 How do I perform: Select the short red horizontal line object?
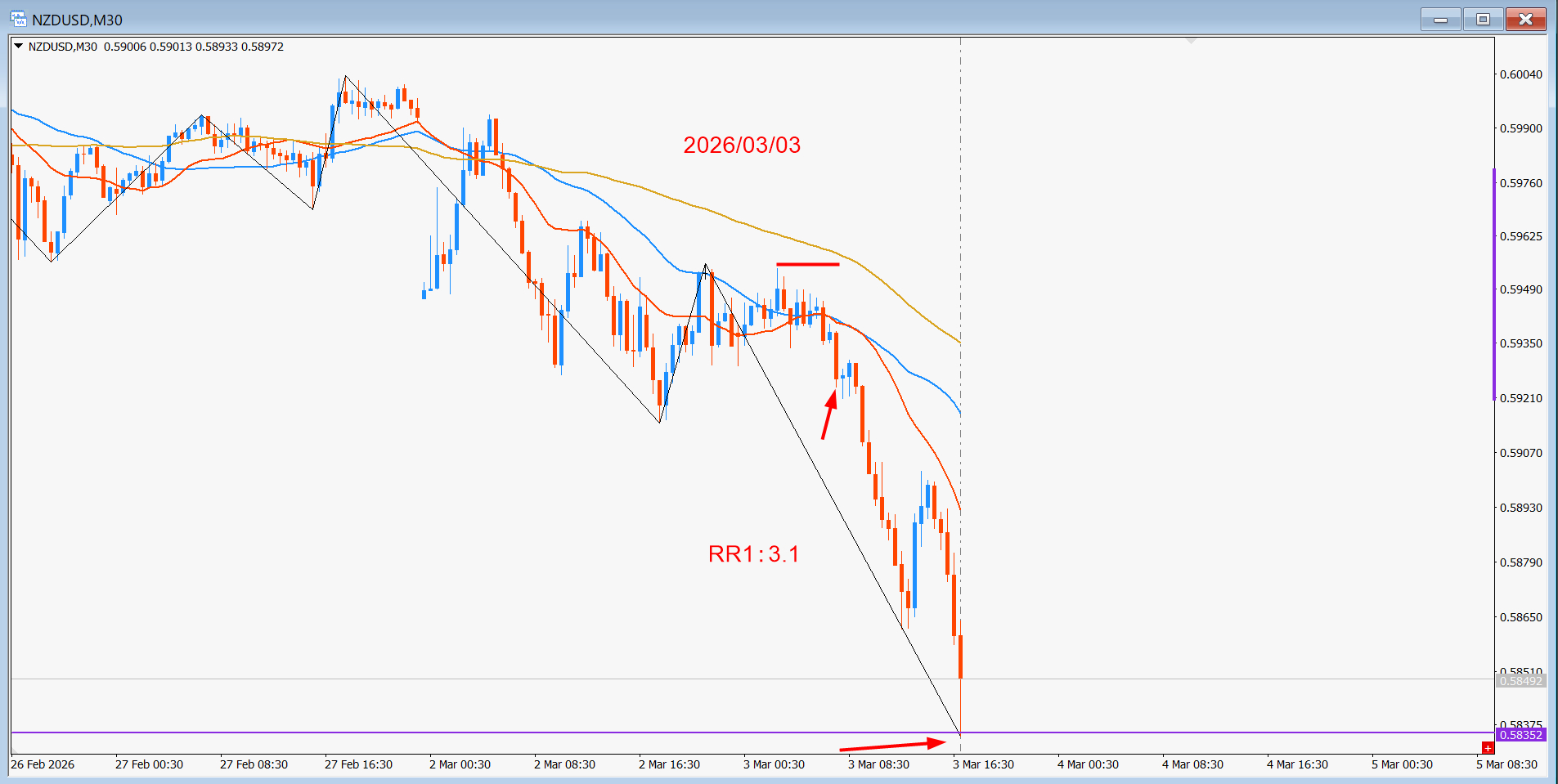coord(808,264)
